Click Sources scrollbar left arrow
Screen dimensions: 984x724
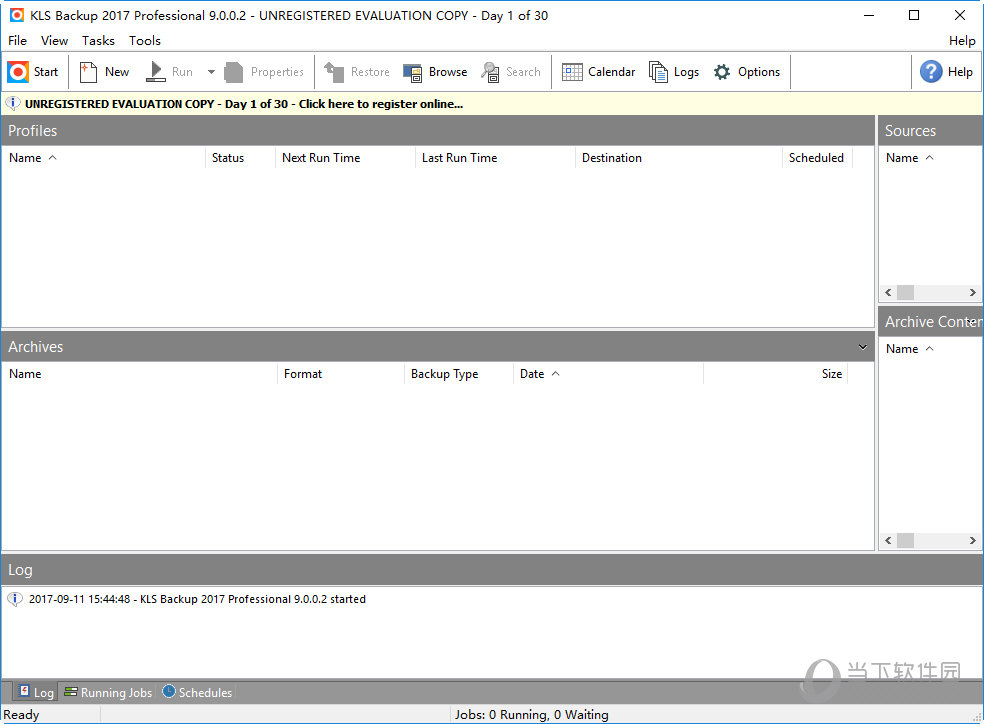[x=888, y=292]
